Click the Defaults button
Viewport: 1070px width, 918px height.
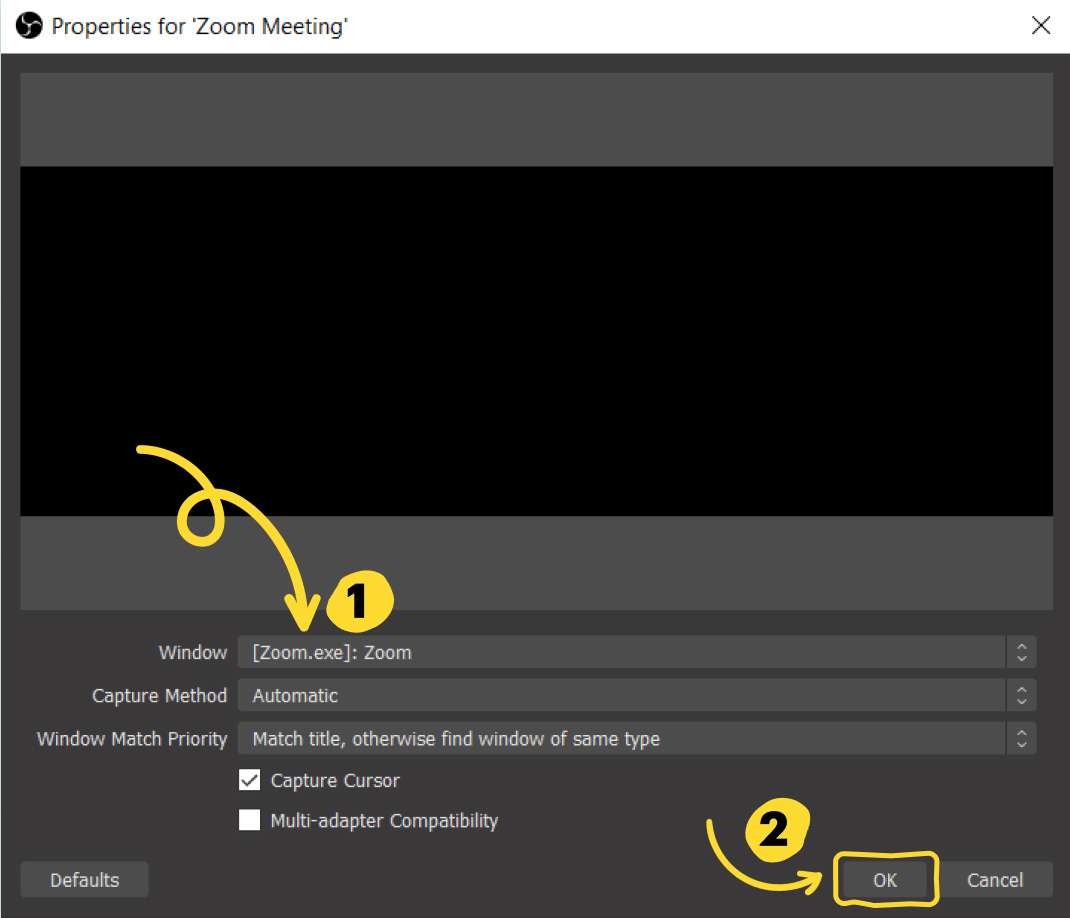[x=85, y=880]
